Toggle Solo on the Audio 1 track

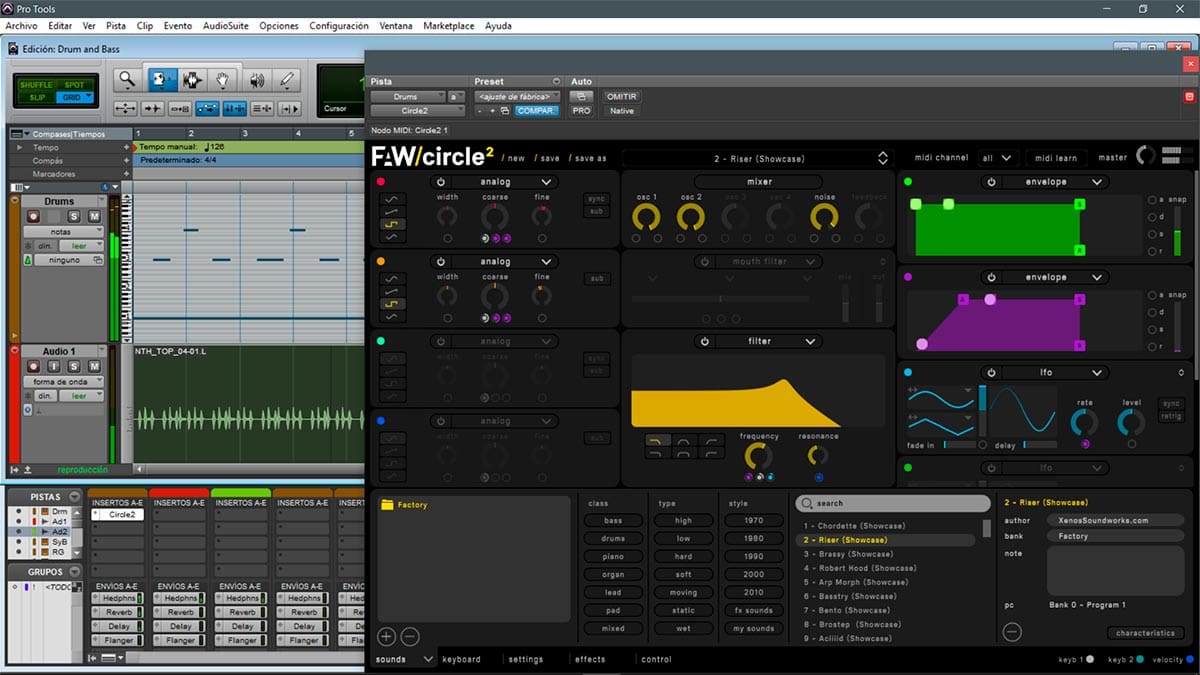(x=74, y=366)
